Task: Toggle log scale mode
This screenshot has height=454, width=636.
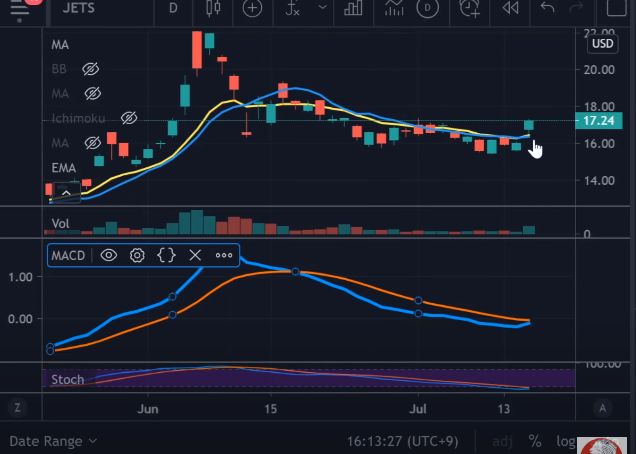Action: 565,441
